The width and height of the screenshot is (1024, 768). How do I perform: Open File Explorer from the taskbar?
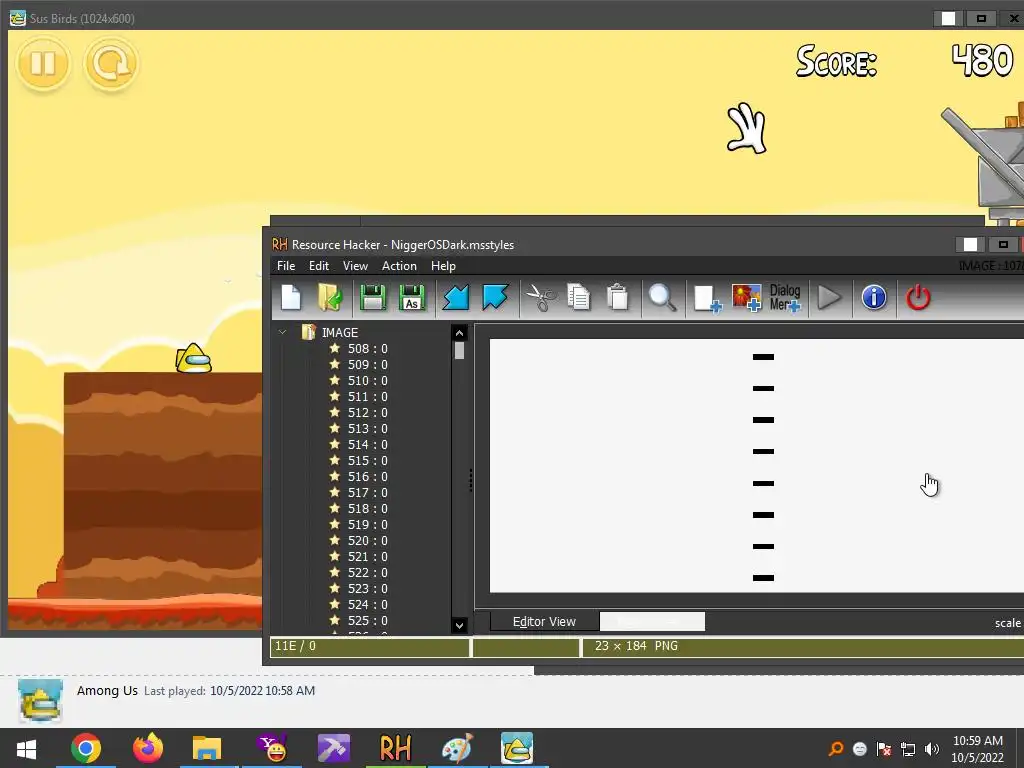coord(207,748)
